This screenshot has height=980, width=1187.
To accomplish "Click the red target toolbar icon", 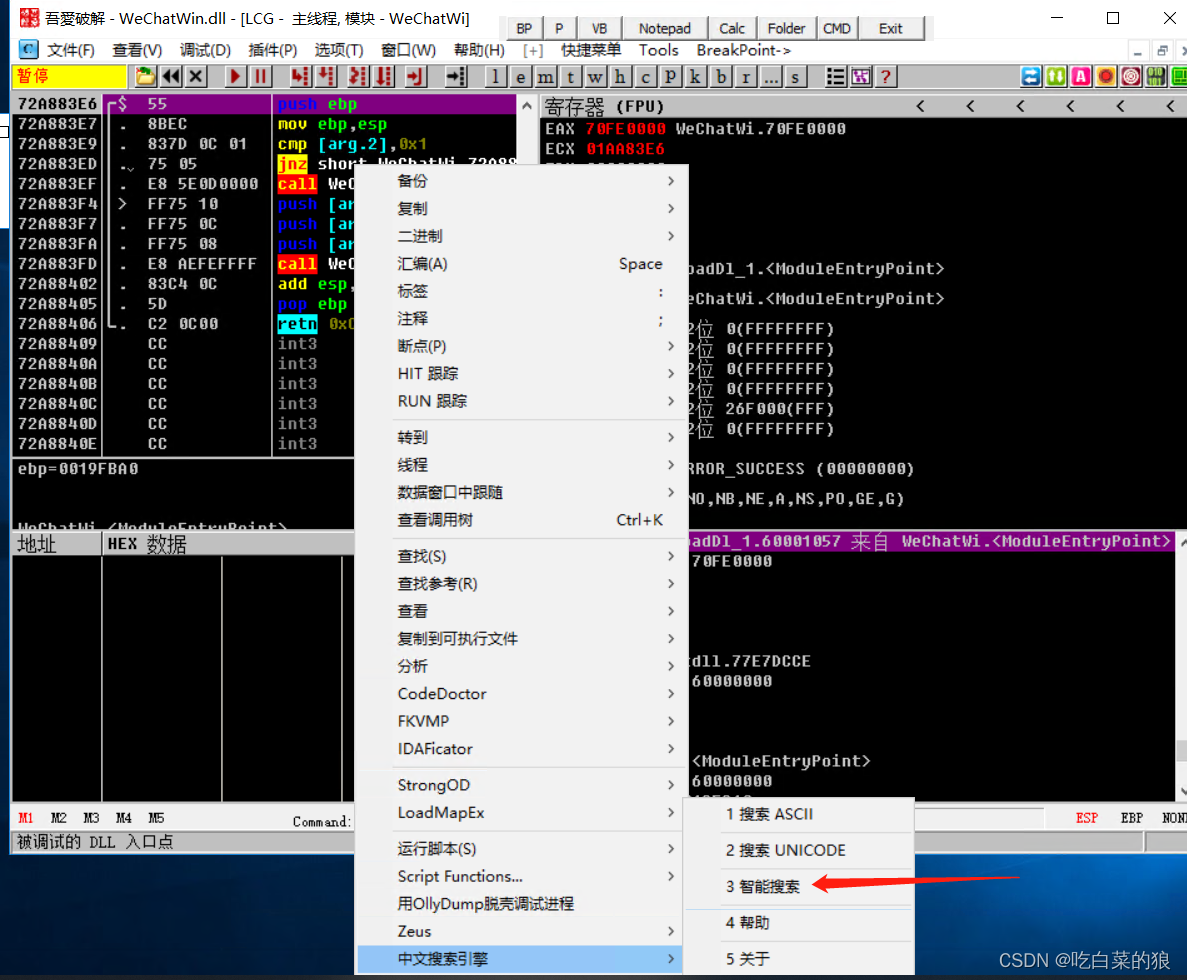I will pyautogui.click(x=1131, y=76).
